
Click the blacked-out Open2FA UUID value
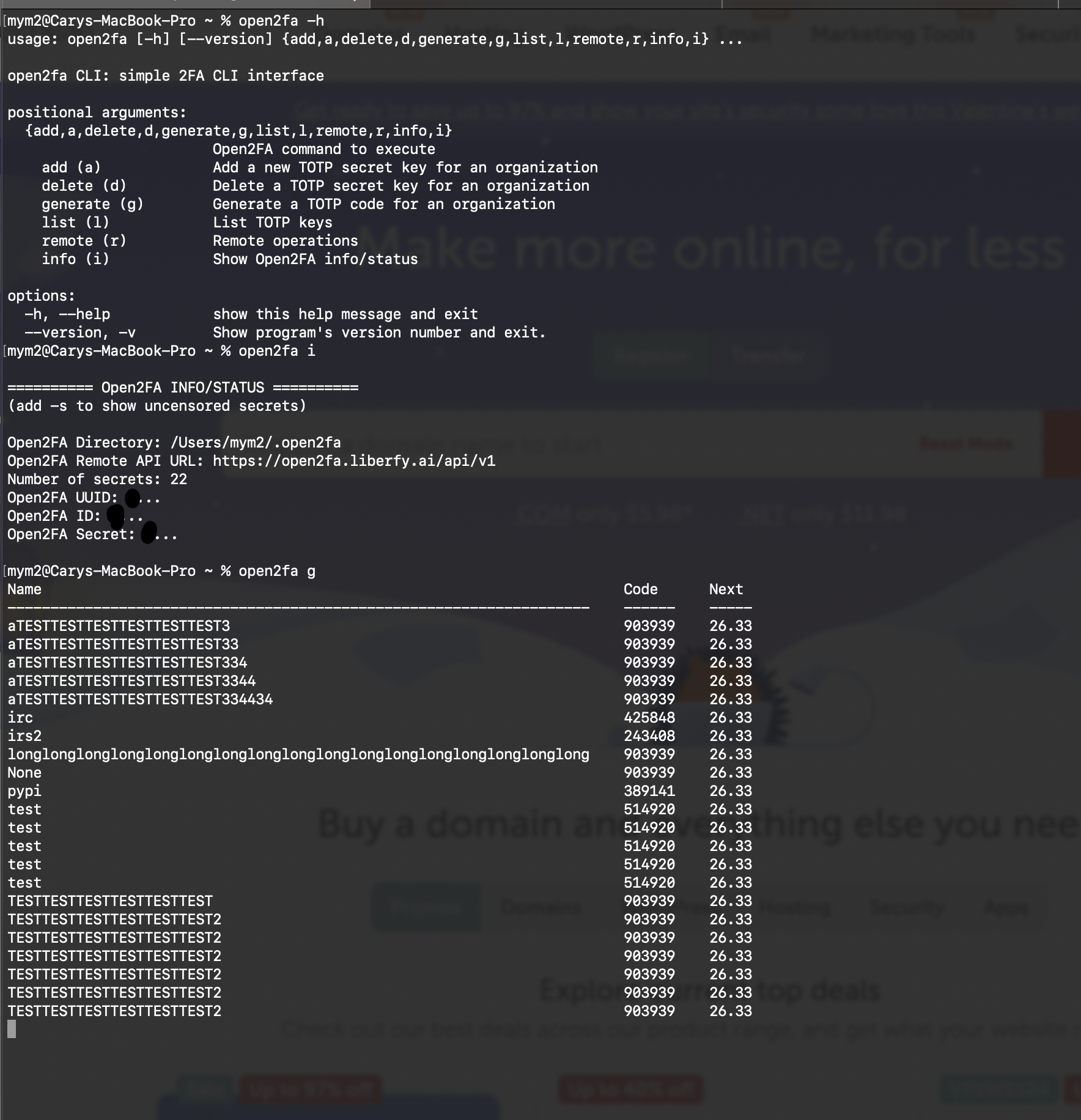(x=133, y=498)
